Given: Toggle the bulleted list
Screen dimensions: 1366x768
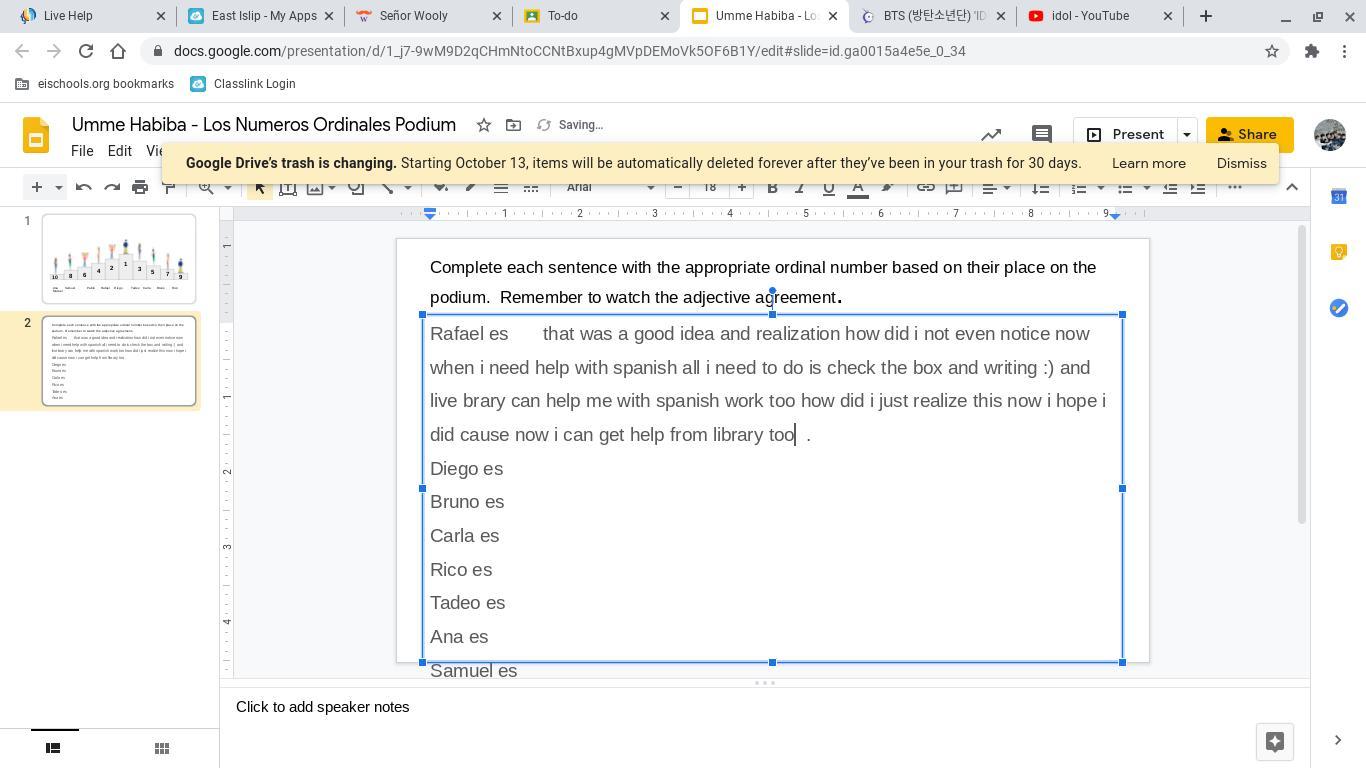Looking at the screenshot, I should [1125, 187].
